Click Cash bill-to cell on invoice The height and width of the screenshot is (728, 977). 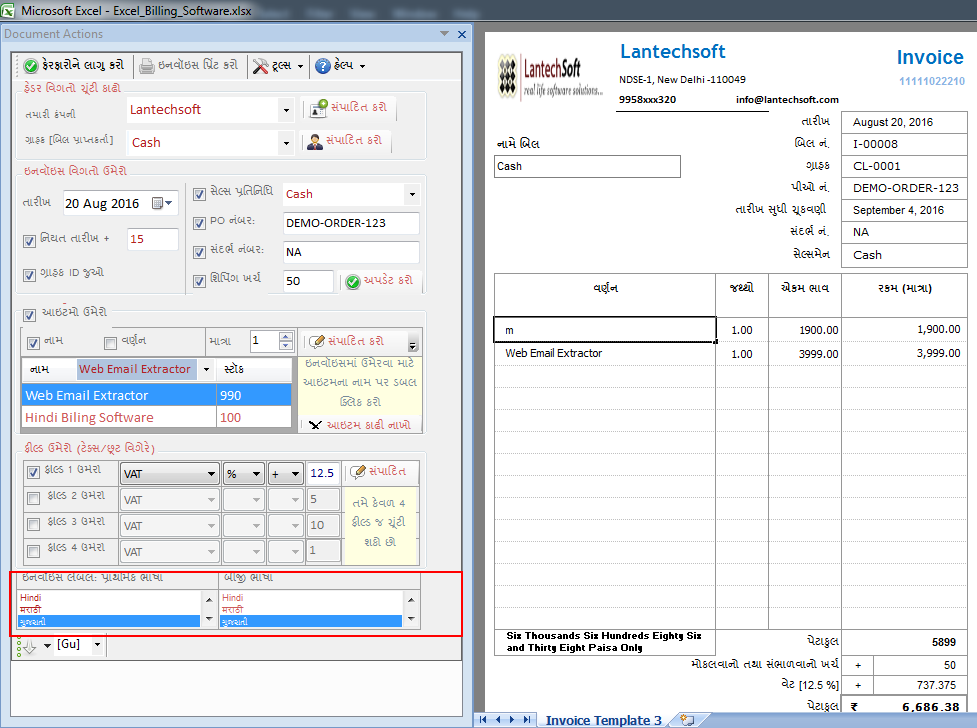pyautogui.click(x=587, y=166)
